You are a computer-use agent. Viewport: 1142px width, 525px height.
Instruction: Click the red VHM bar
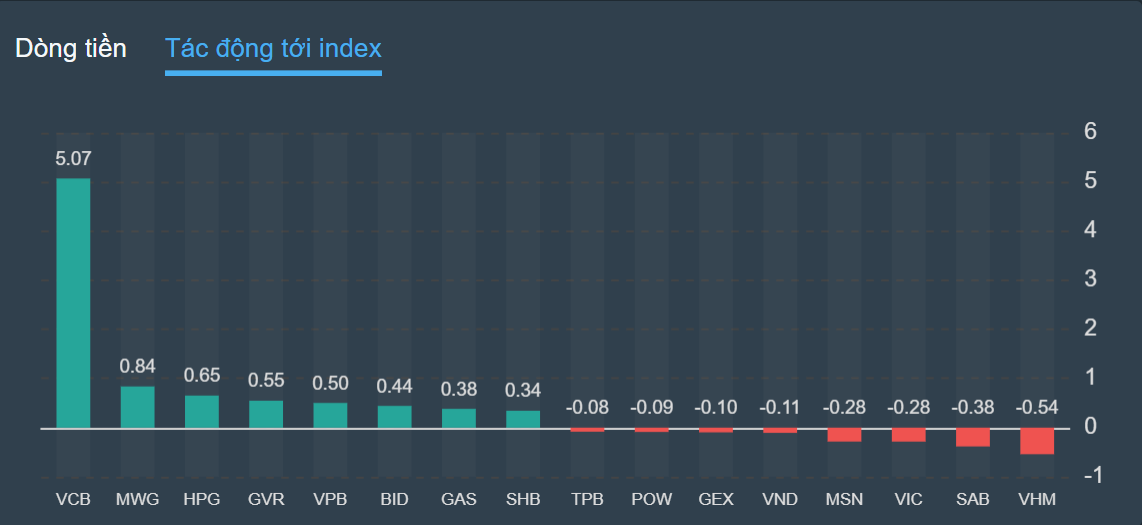(1037, 441)
